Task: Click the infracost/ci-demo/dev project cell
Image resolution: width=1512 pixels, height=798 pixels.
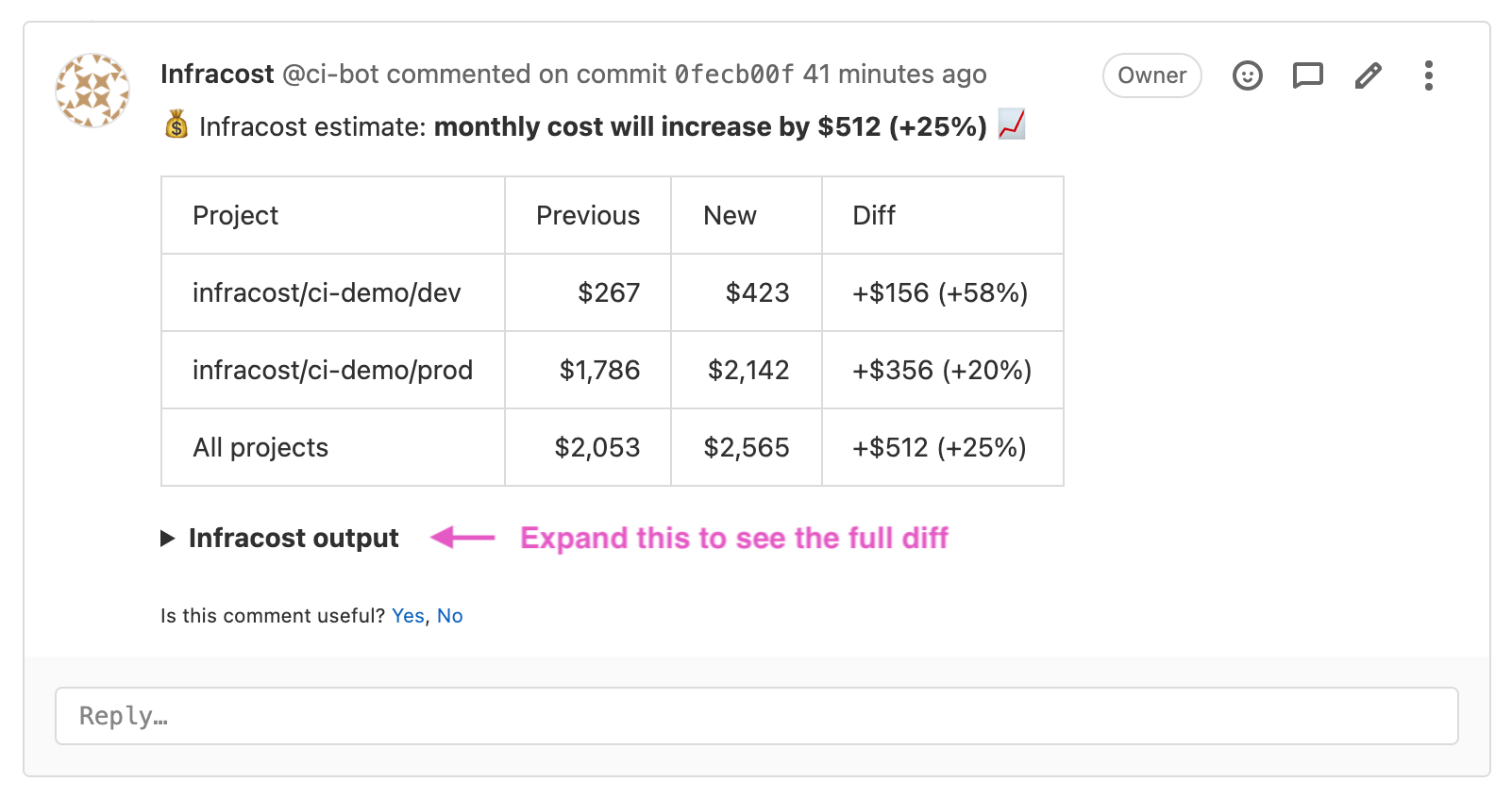Action: 327,293
